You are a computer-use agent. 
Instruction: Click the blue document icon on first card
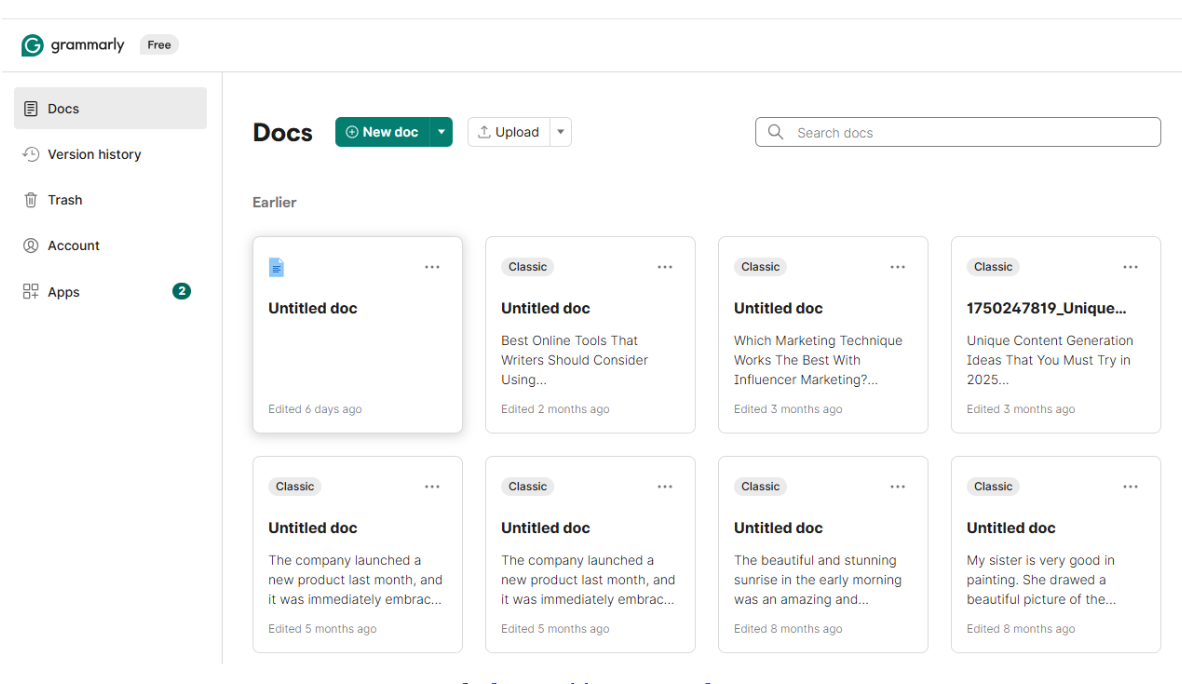click(x=277, y=267)
